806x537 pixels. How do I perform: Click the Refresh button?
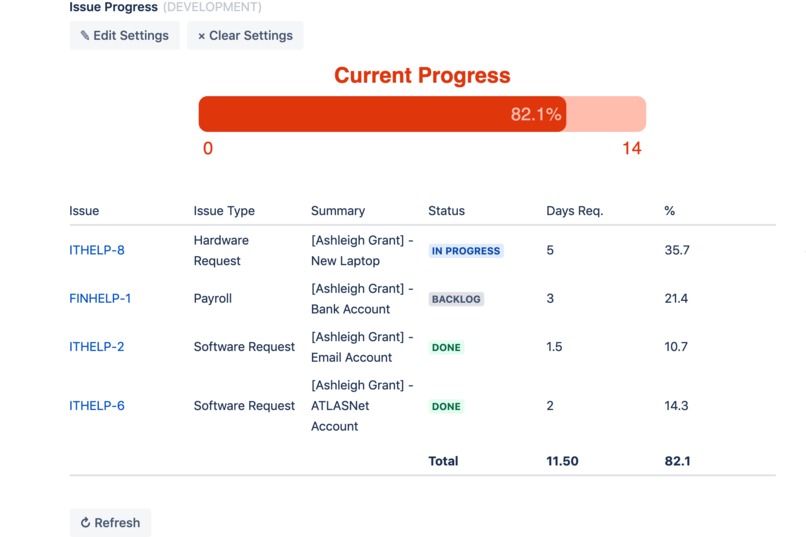(x=111, y=523)
